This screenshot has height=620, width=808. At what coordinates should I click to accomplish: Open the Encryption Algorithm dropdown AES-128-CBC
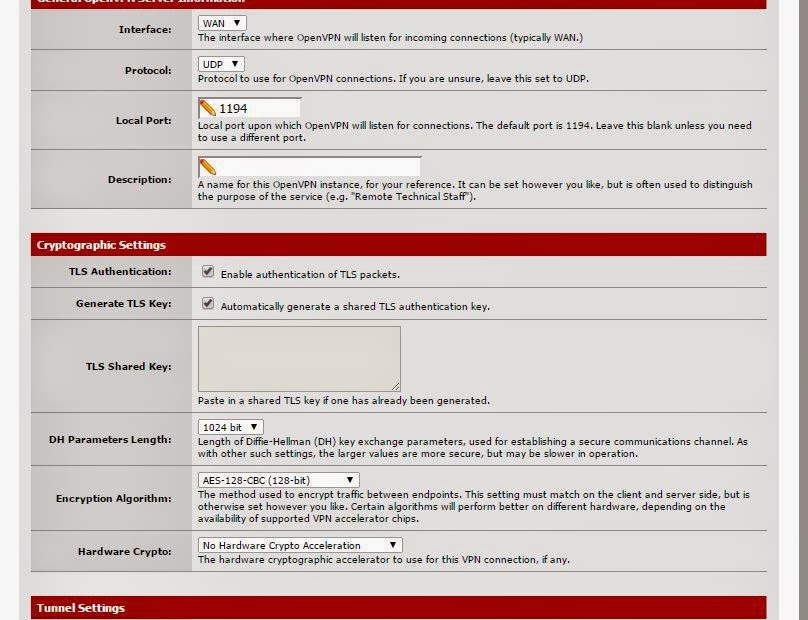click(278, 480)
